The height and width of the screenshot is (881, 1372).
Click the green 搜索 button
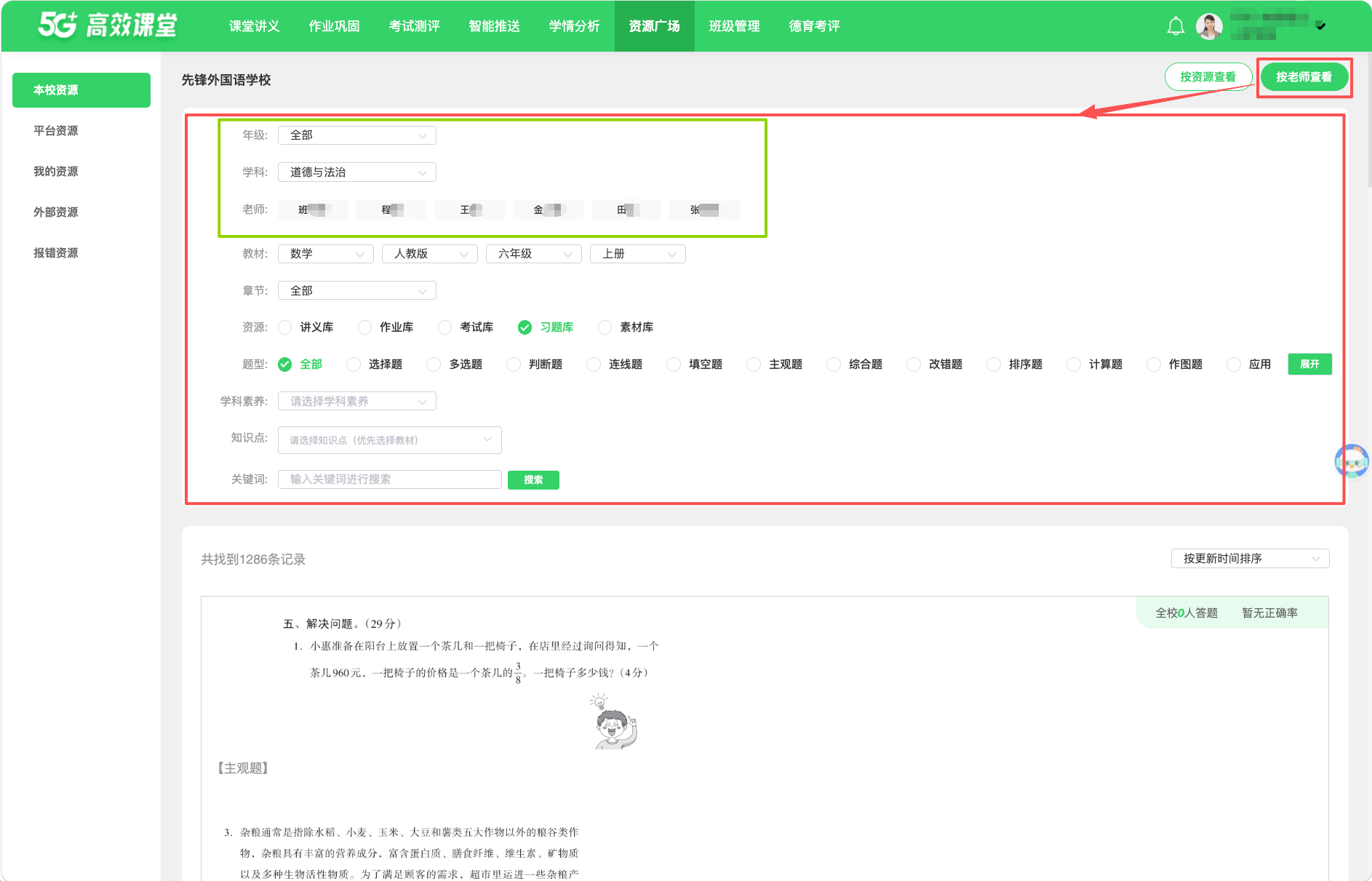click(x=533, y=480)
